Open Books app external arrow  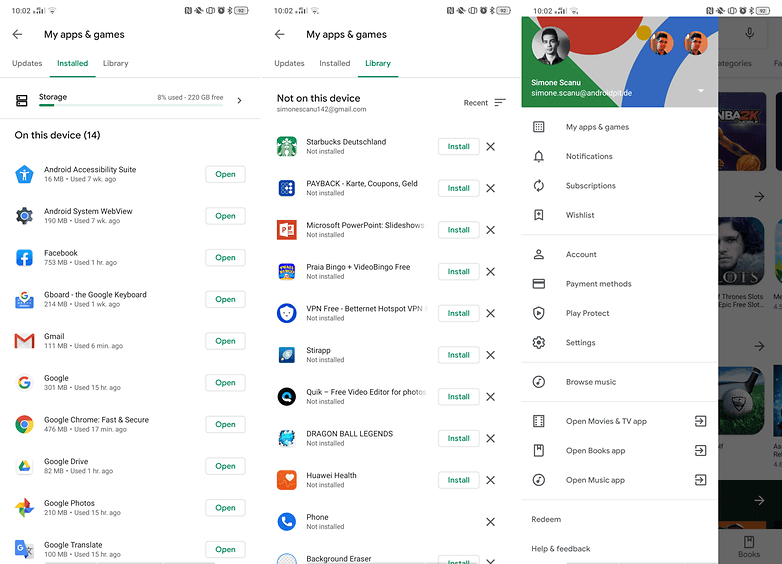700,451
